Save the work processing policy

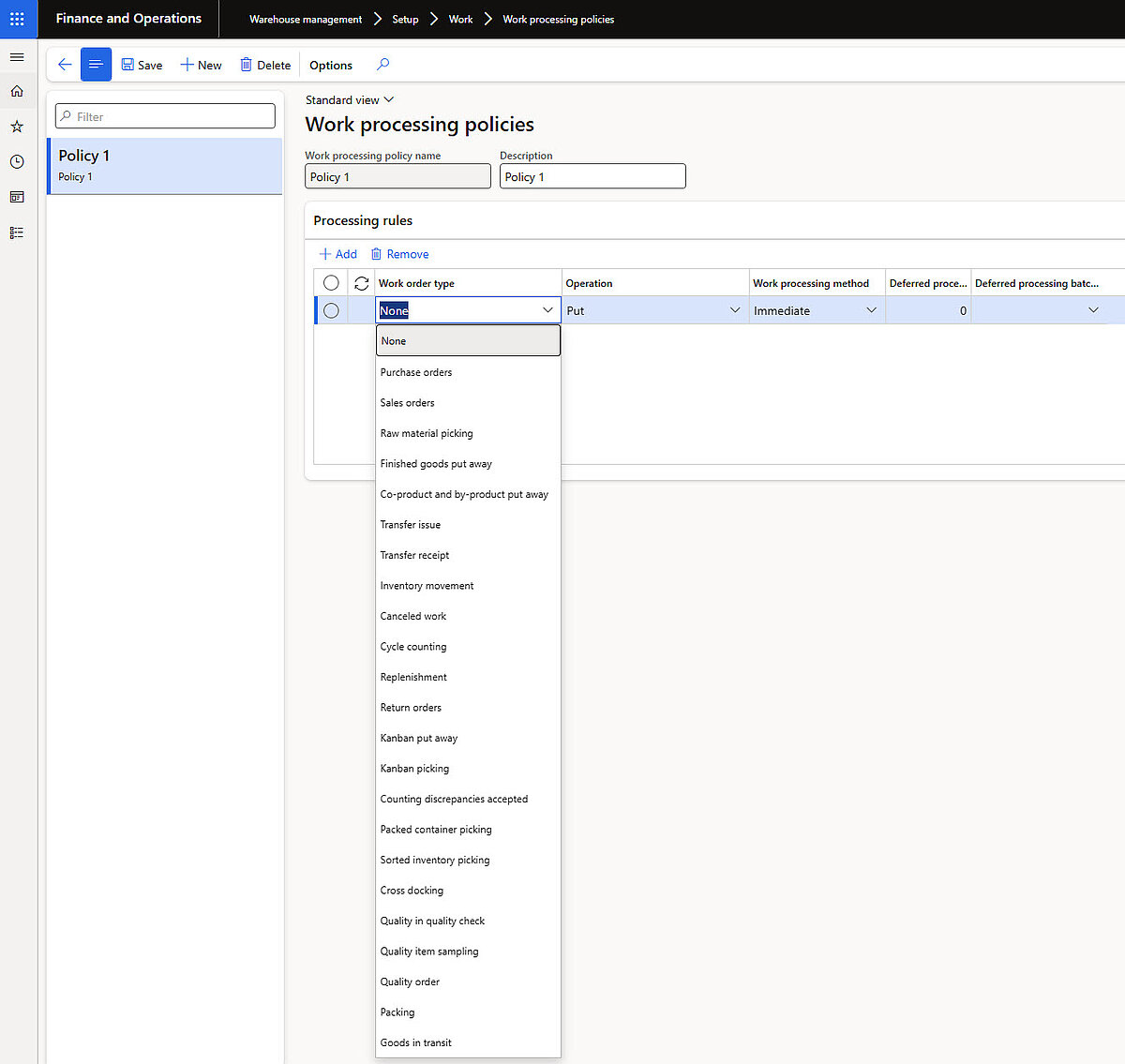142,65
